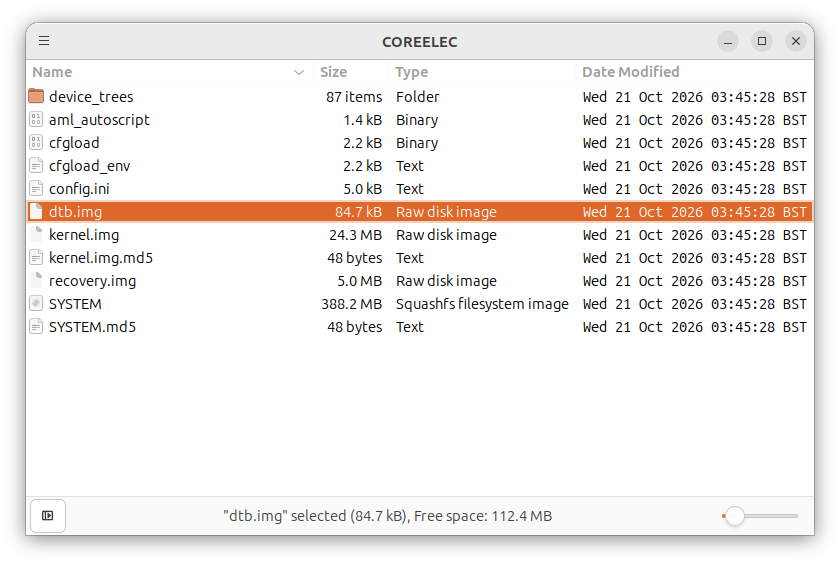
Task: Select the cfgload_env file name
Action: coord(89,166)
